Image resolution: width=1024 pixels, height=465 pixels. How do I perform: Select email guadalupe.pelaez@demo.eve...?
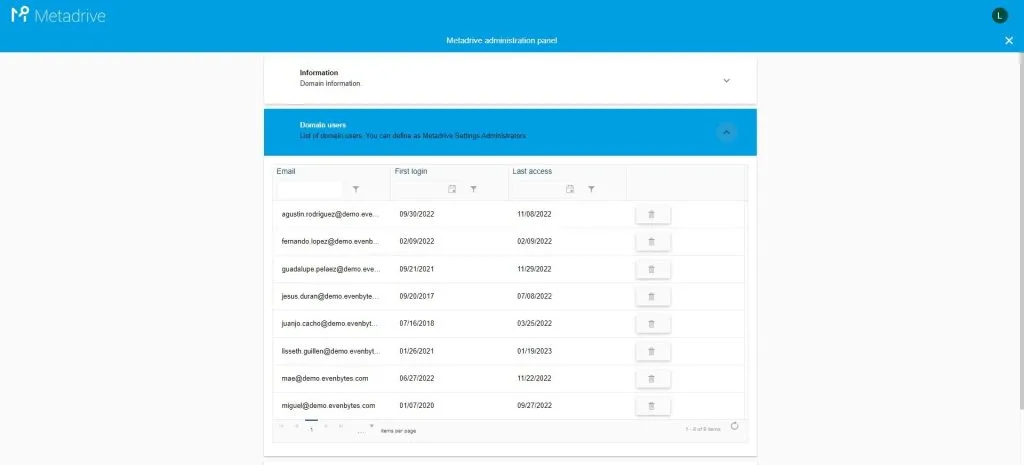[330, 269]
